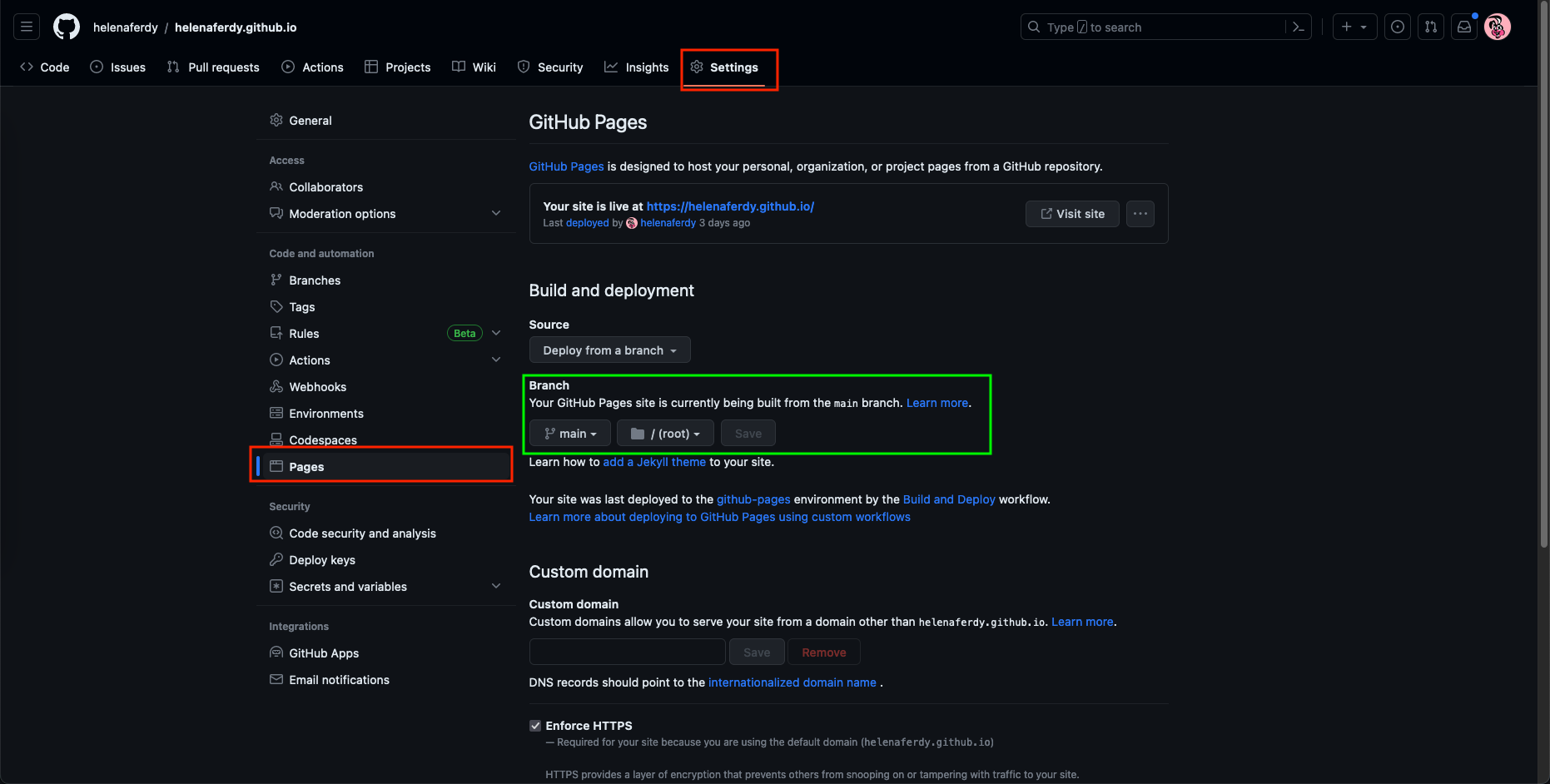Click the GitHub logo home icon

[67, 27]
